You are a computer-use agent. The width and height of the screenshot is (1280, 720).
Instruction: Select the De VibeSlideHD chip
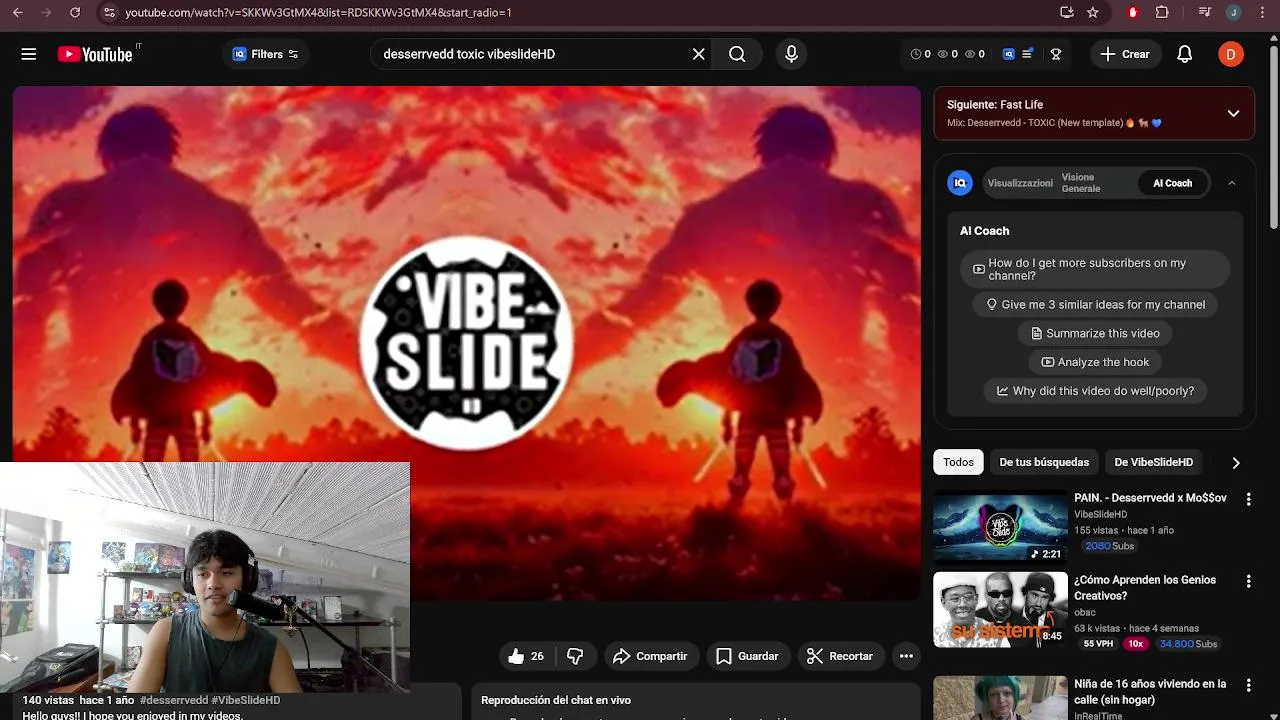click(1153, 462)
